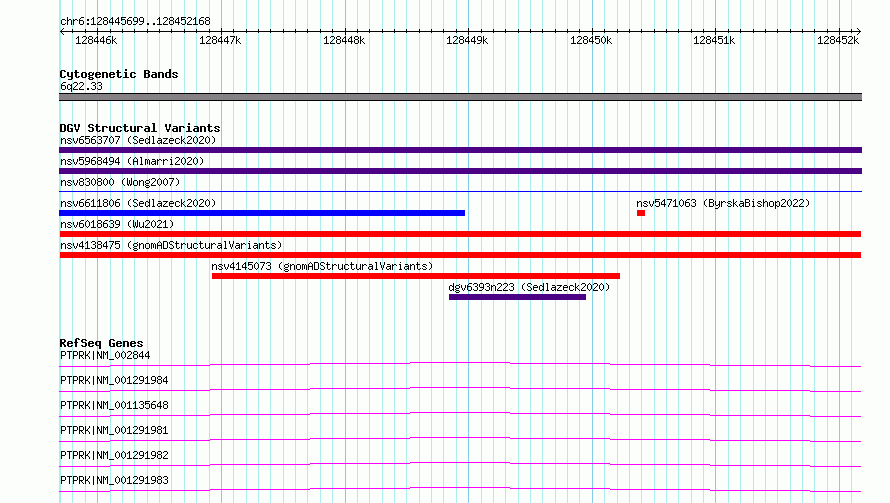Click the nsv5968494 (Almarri2020) variant label
The image size is (890, 503).
[x=132, y=161]
